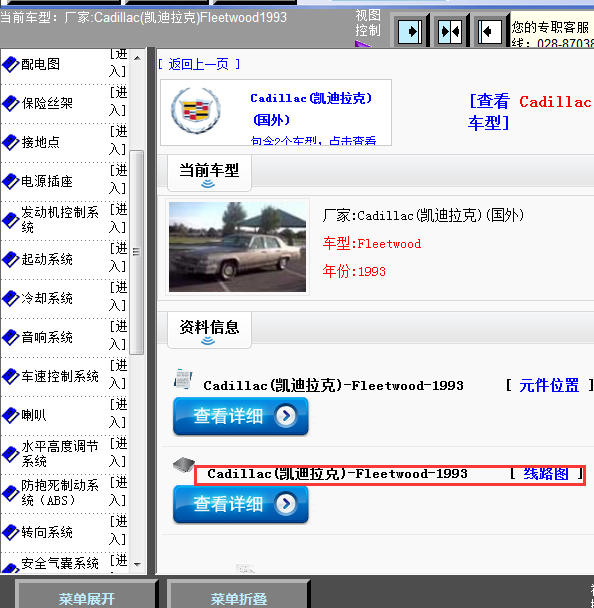Click 查看详细 button under 线路图 entry

[241, 504]
